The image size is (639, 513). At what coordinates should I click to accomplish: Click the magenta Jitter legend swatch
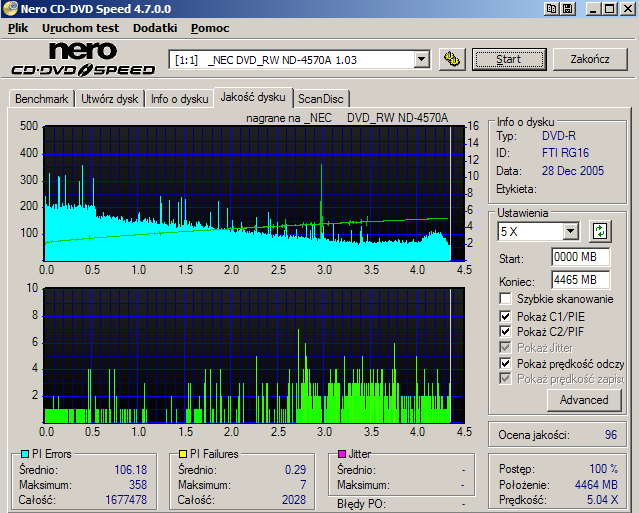(342, 454)
